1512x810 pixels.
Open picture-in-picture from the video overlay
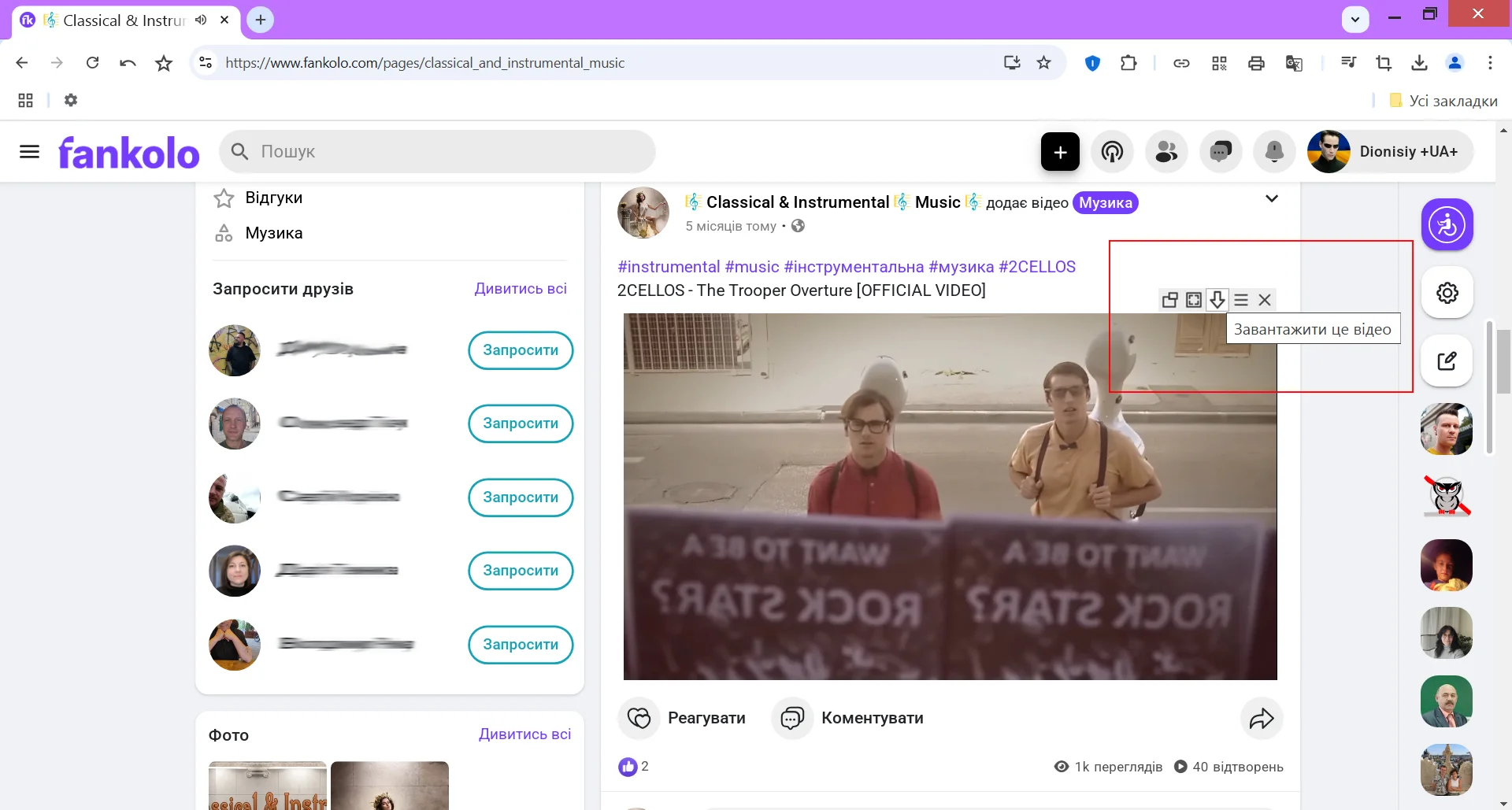1169,300
